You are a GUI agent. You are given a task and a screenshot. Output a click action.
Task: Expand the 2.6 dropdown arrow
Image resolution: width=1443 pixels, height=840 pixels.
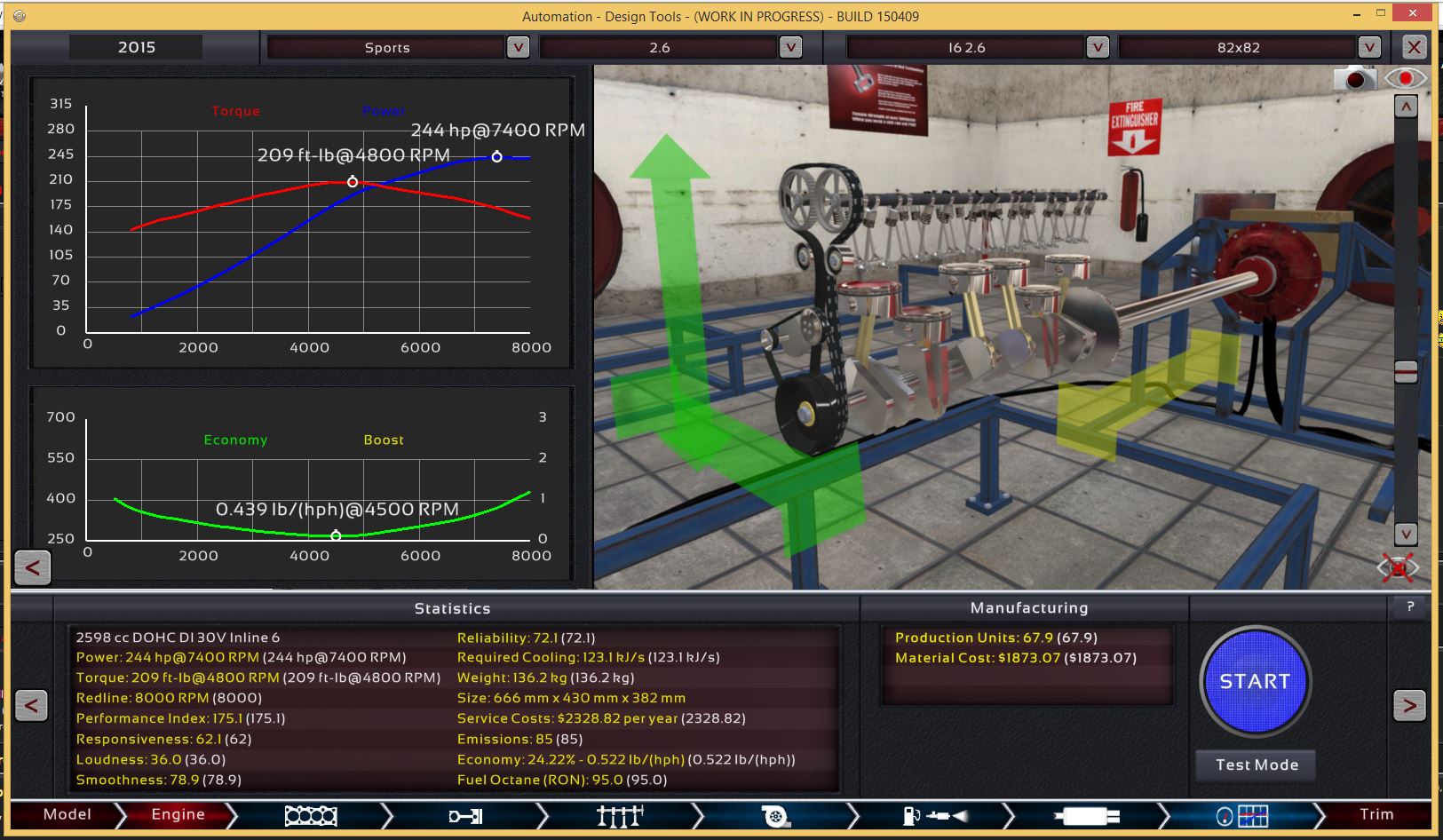(790, 47)
